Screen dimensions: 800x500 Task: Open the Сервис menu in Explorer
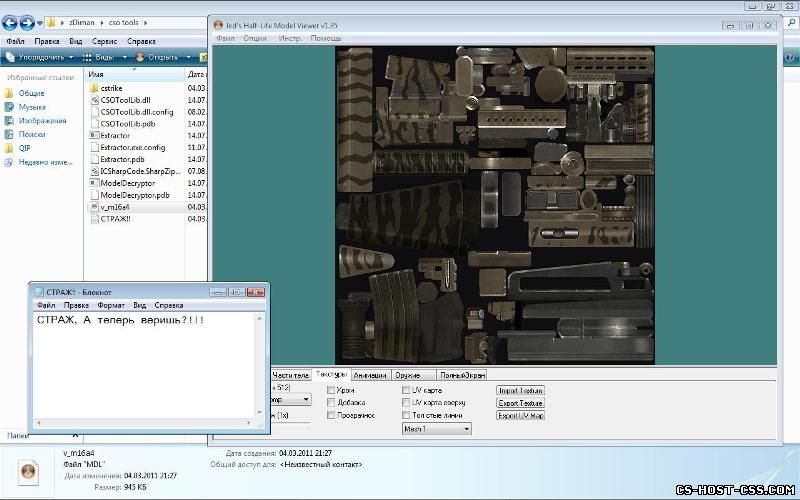[x=104, y=41]
